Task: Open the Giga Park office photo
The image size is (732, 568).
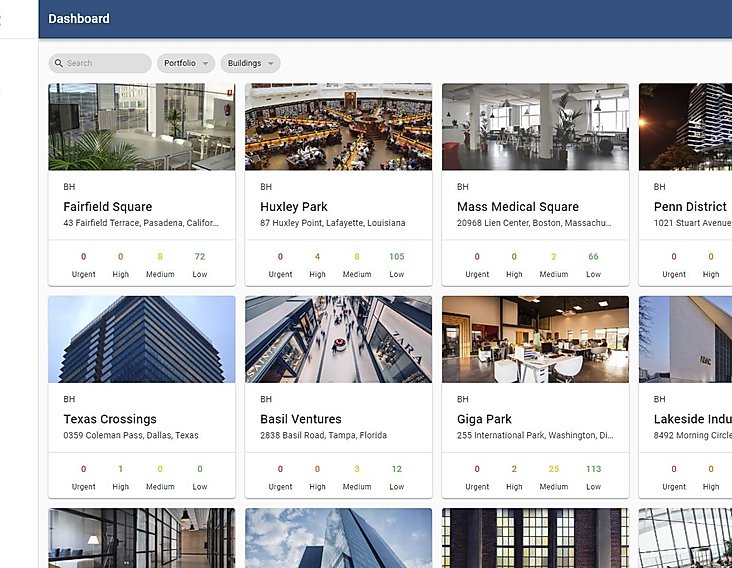Action: [x=535, y=339]
